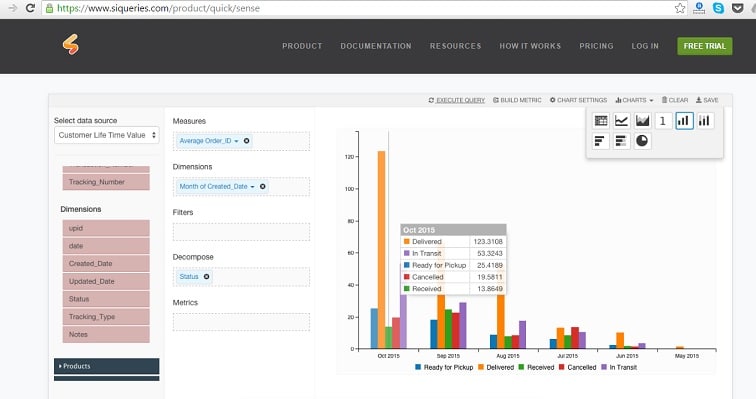This screenshot has height=399, width=756.
Task: Open Chart Settings
Action: click(x=578, y=100)
